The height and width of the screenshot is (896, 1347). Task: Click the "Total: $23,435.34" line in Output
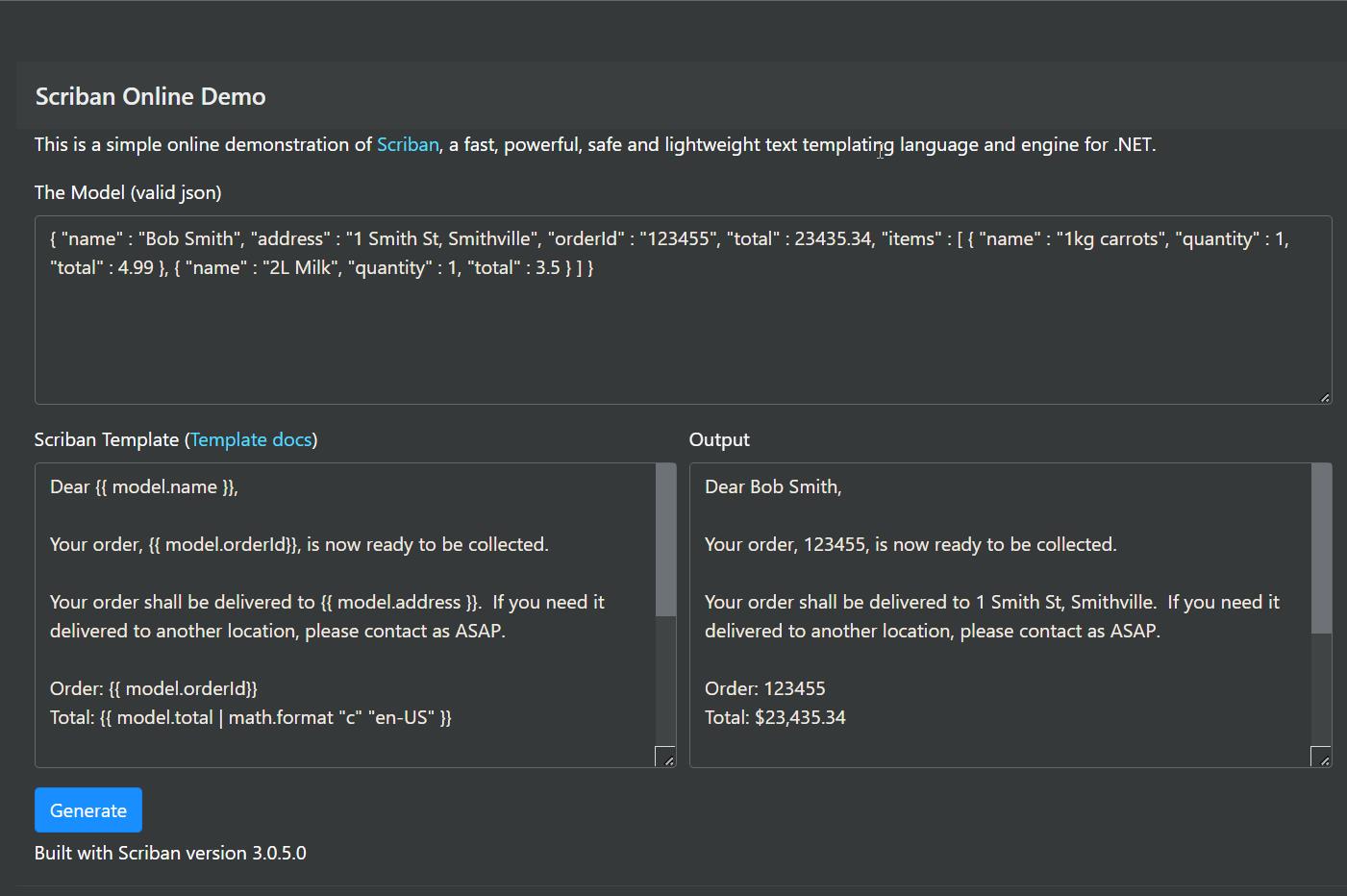[x=775, y=718]
